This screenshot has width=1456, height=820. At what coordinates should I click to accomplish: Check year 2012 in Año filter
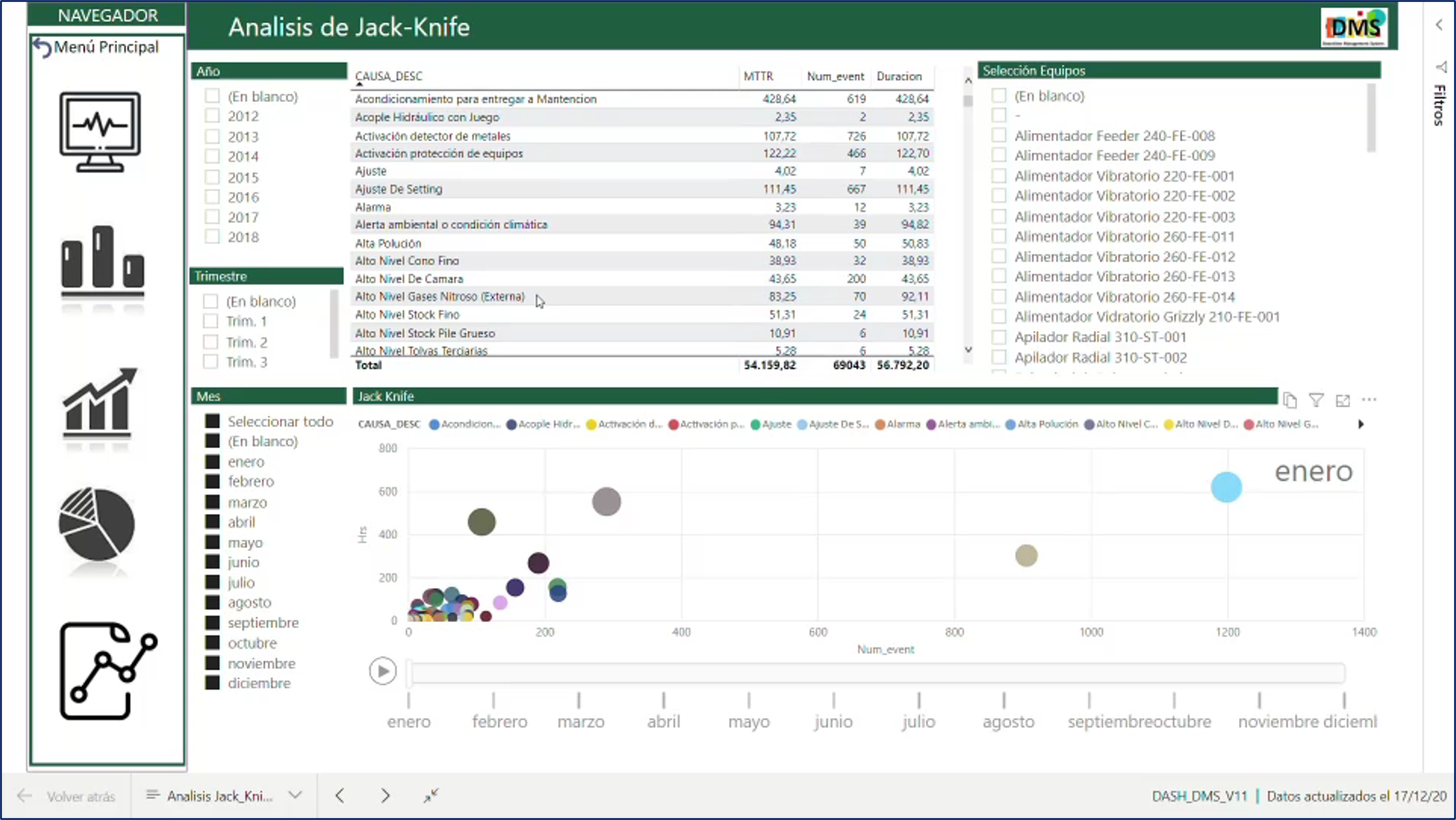tap(212, 116)
